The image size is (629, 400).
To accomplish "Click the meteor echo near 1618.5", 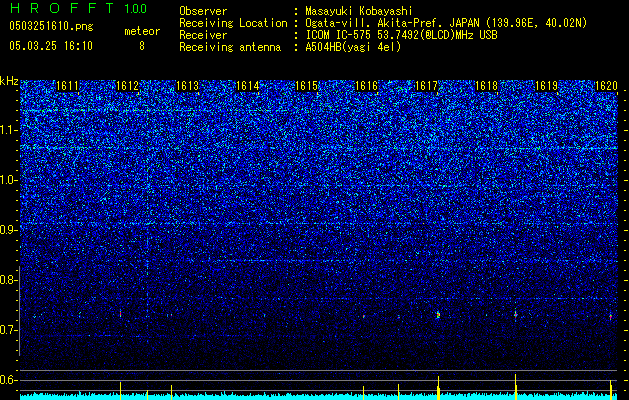I will (515, 315).
